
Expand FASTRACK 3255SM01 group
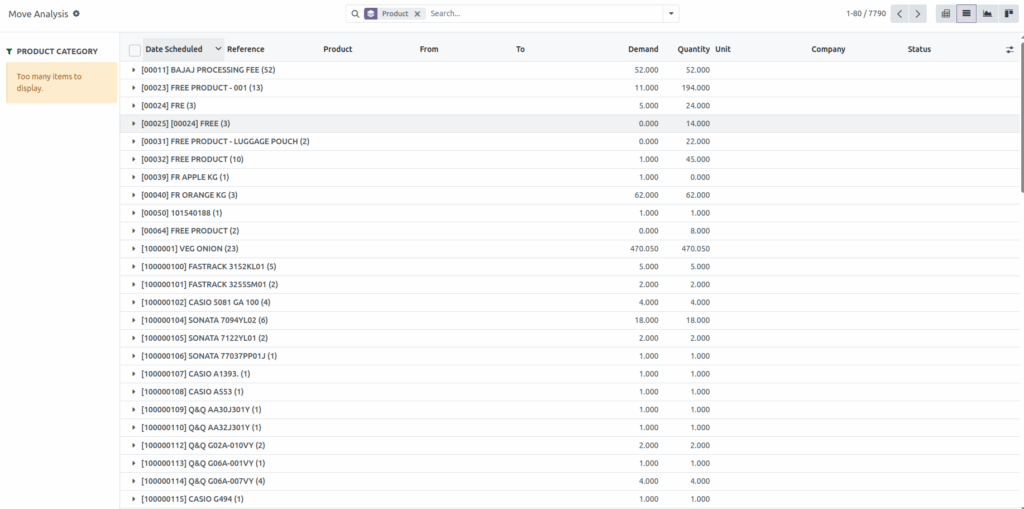[133, 285]
